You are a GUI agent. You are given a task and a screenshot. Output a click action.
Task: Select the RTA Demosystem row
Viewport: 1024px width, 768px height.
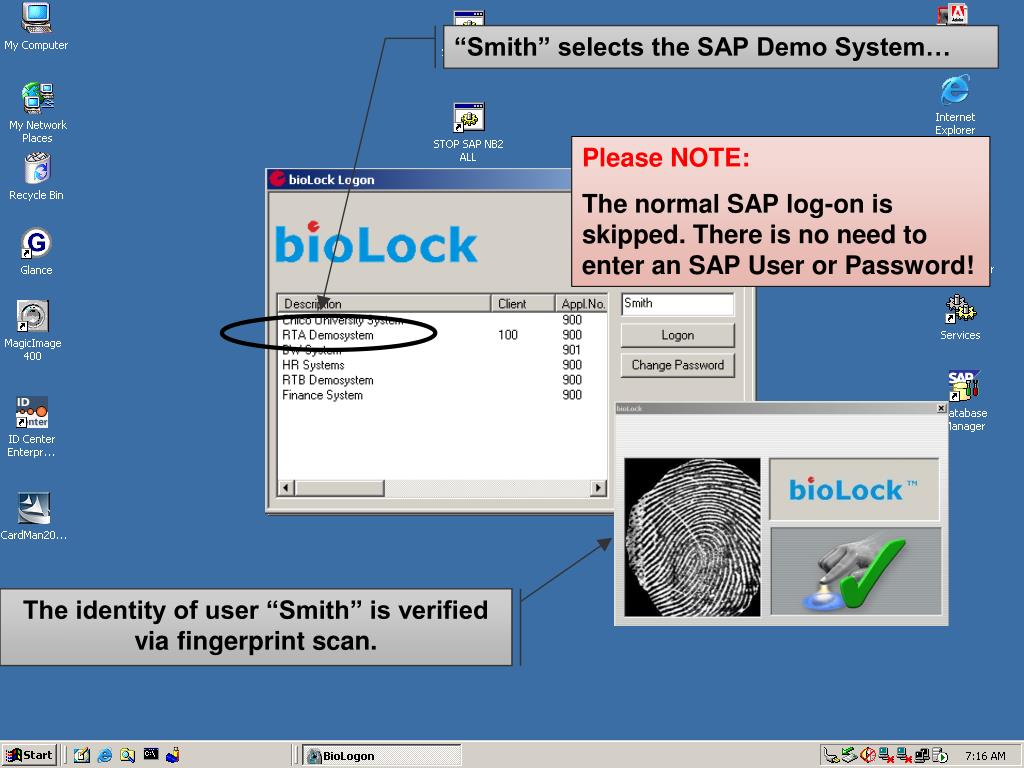tap(442, 335)
